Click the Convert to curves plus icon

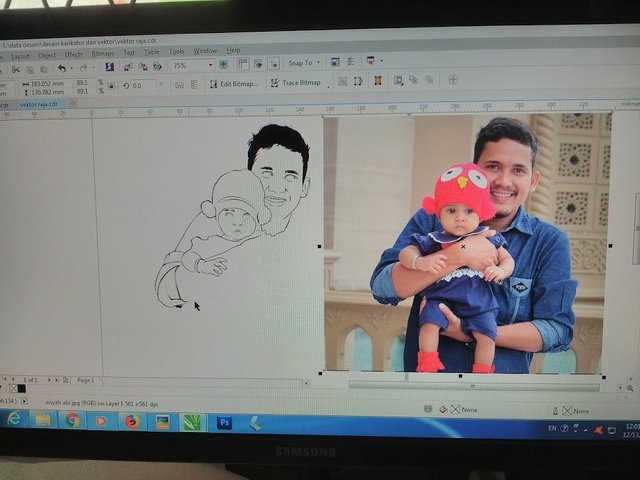452,79
